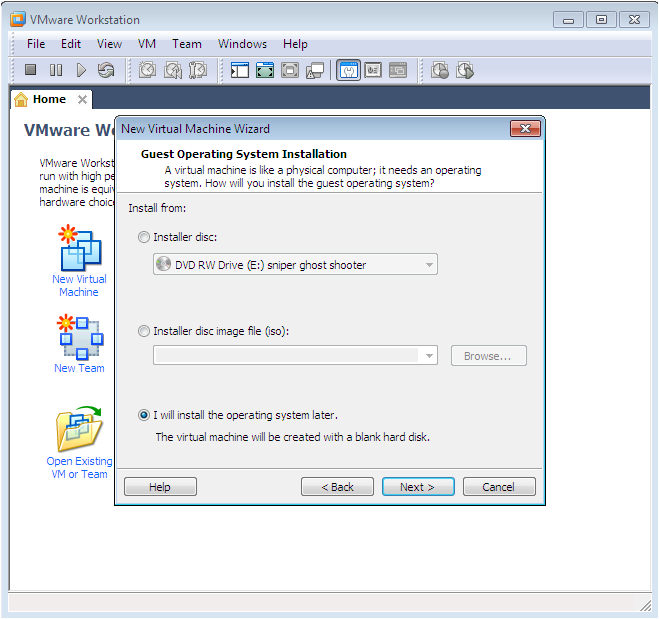The width and height of the screenshot is (659, 619).
Task: Click inside the ISO image file path field
Action: (x=287, y=356)
